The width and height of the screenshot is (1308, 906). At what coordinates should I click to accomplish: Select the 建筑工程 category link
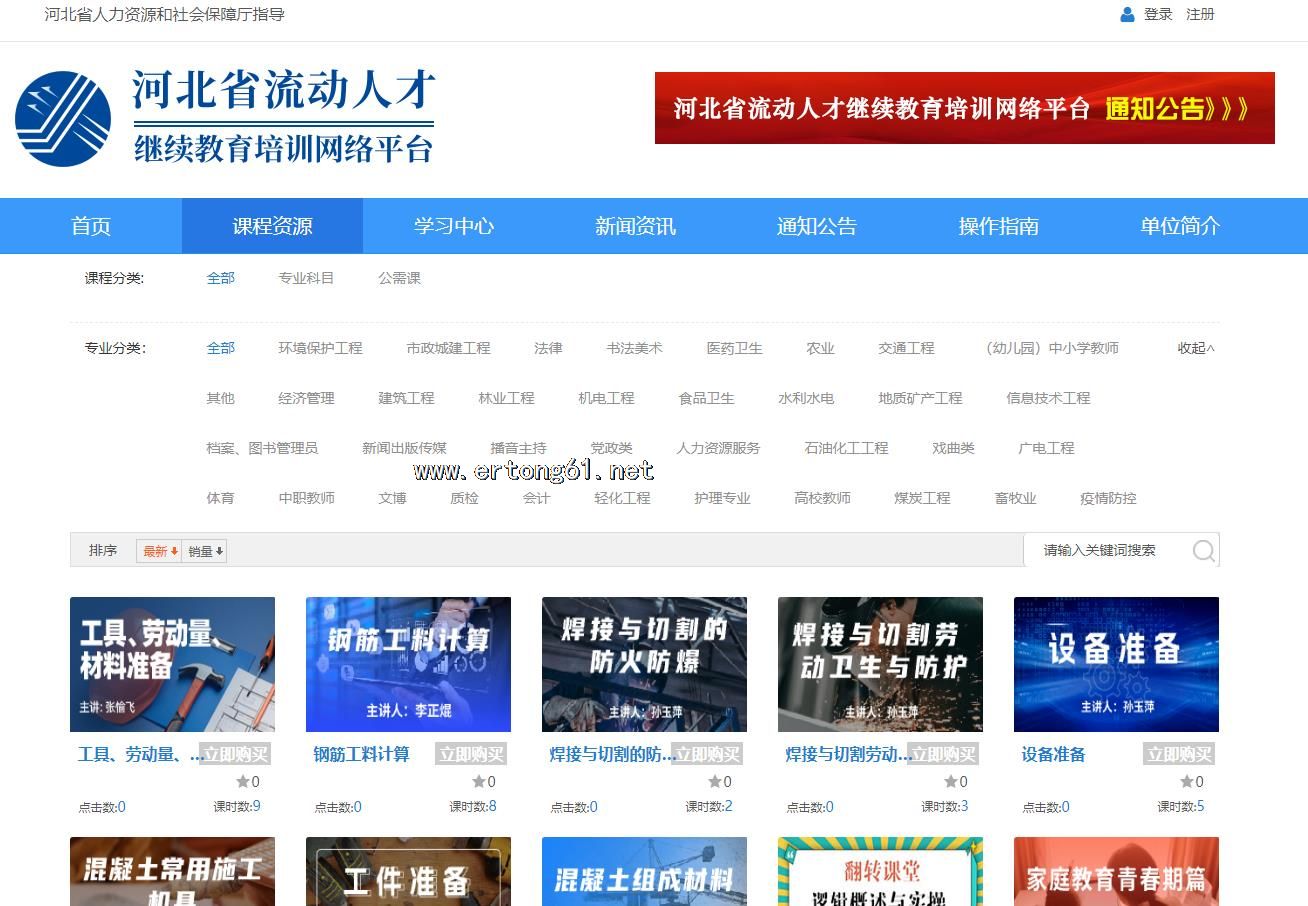click(406, 398)
